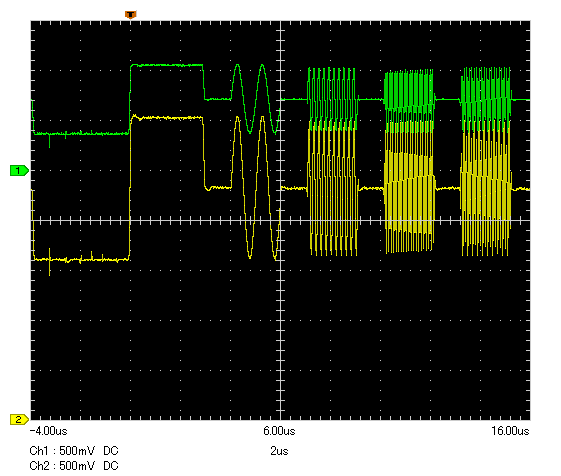561x476 pixels.
Task: Click the yellow negative spike near left
Action: [49, 267]
